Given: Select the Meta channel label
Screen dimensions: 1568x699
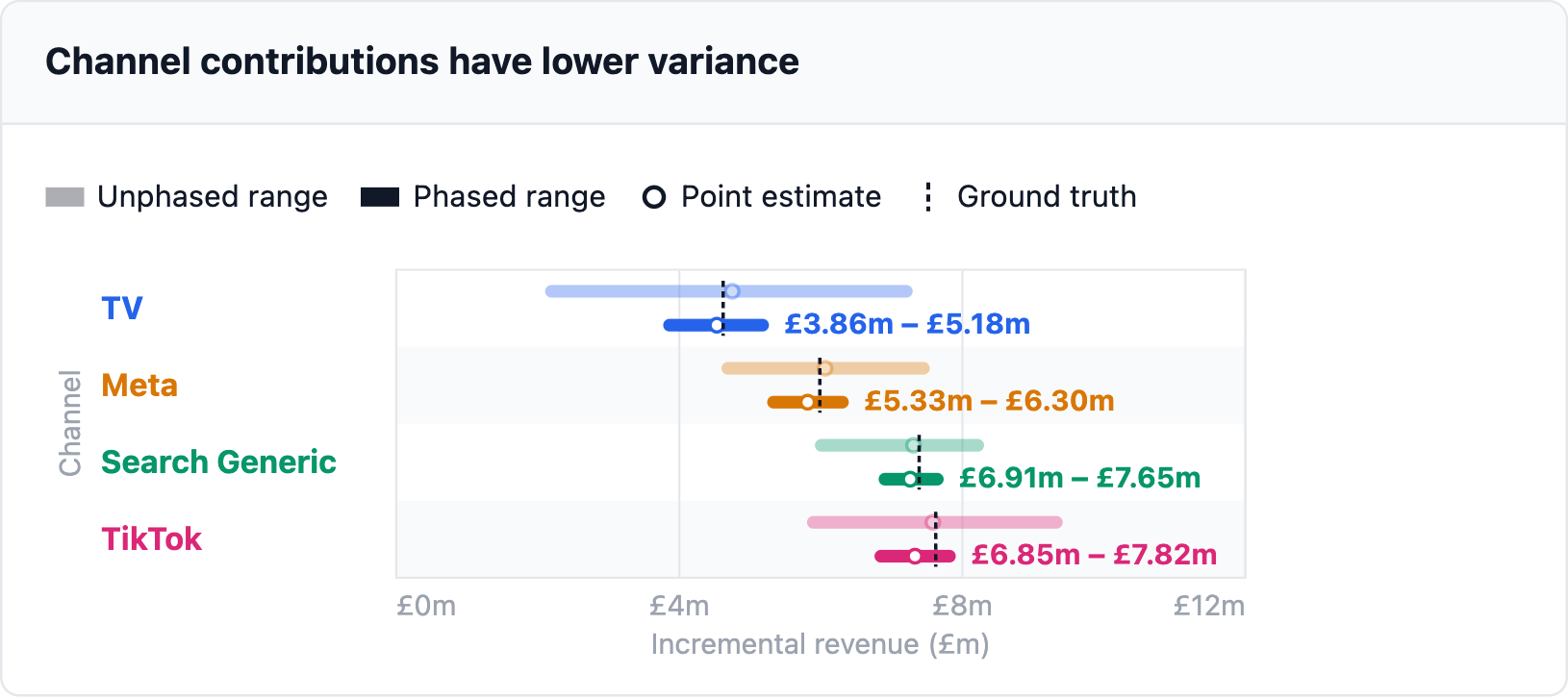Looking at the screenshot, I should (139, 386).
